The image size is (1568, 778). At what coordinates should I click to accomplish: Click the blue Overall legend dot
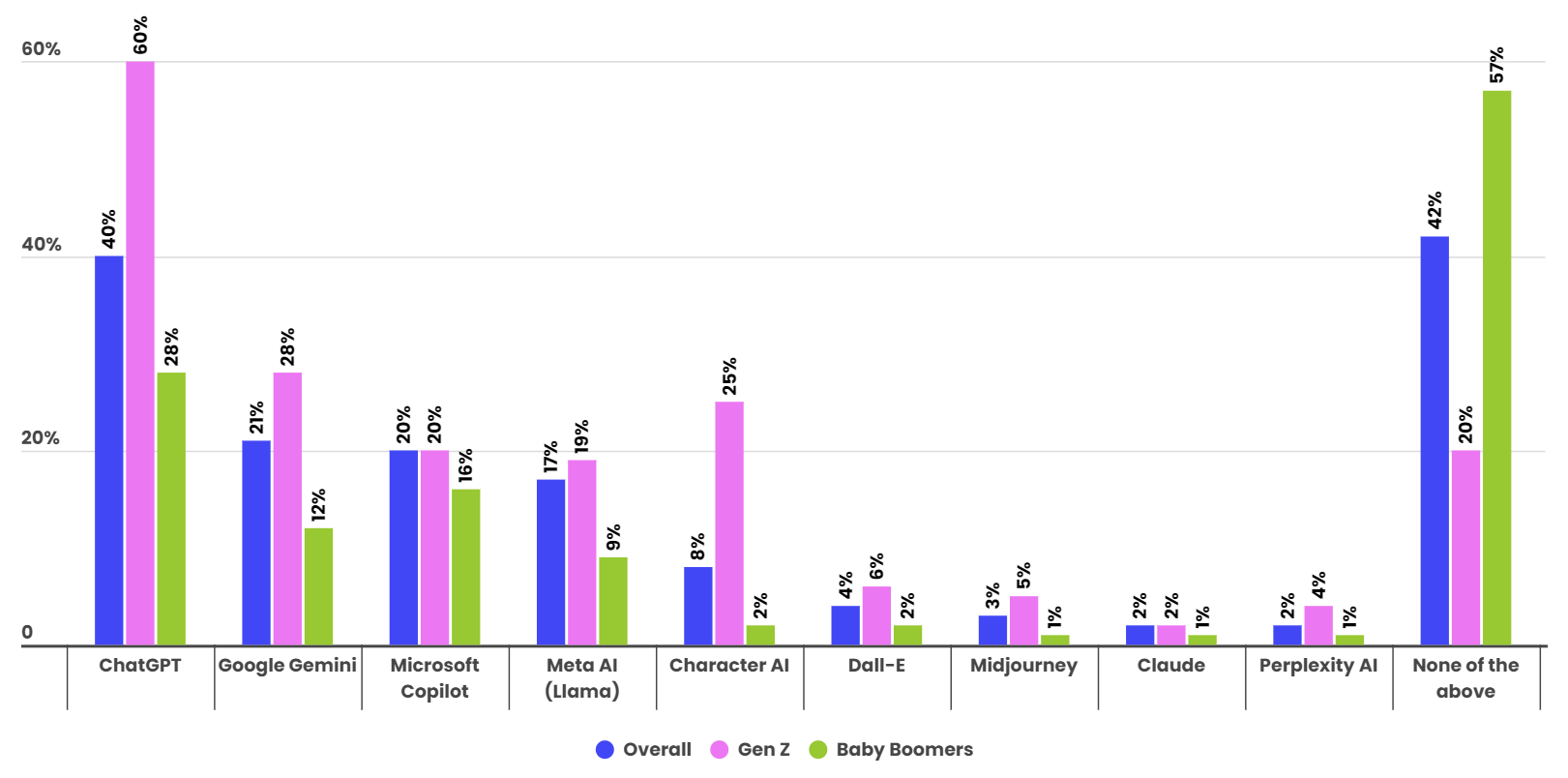[605, 750]
